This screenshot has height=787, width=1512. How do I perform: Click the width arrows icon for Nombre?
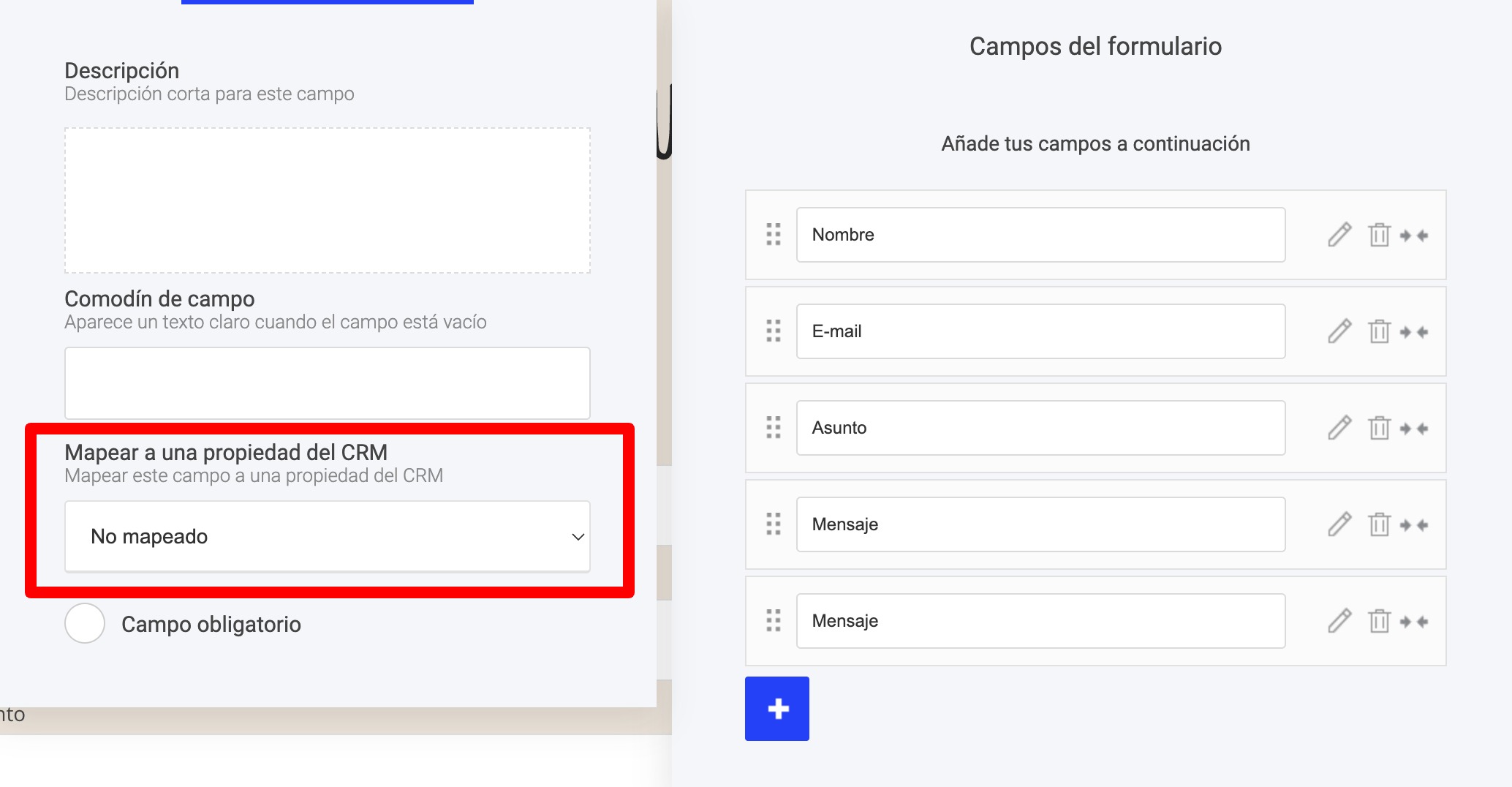[1414, 236]
